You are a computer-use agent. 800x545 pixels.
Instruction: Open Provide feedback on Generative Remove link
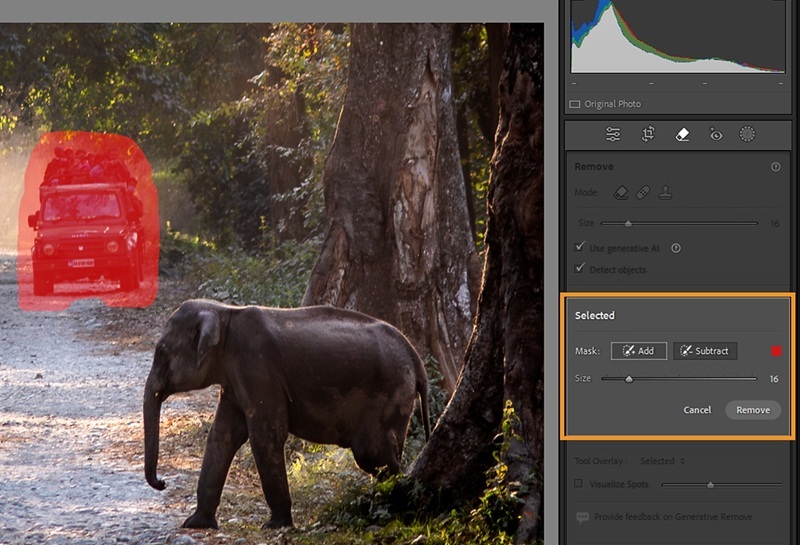673,517
